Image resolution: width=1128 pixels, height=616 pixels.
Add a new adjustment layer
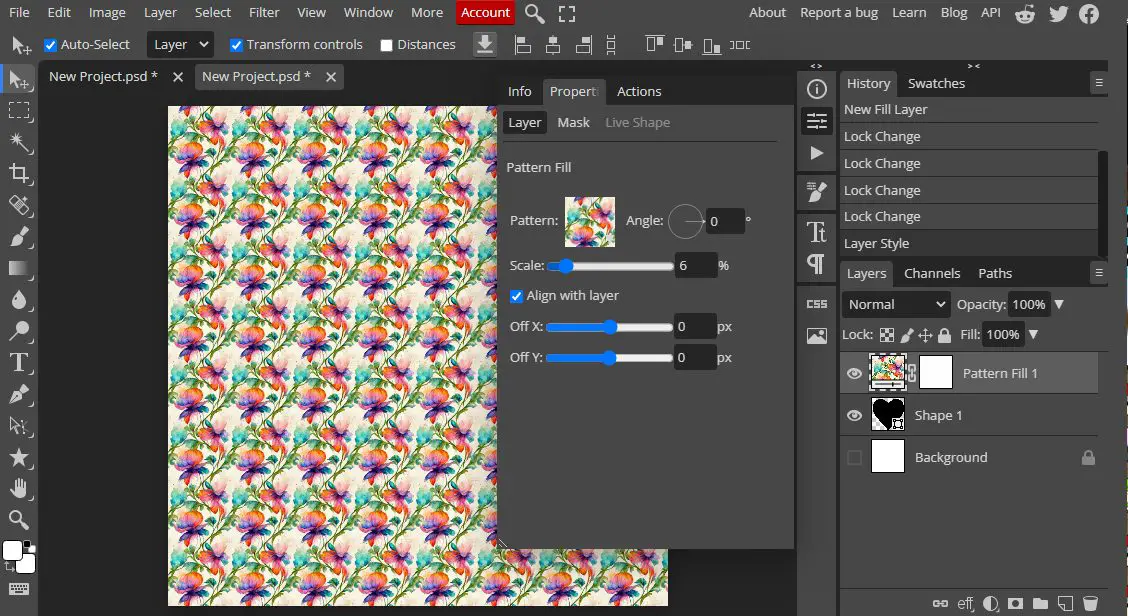click(x=989, y=603)
